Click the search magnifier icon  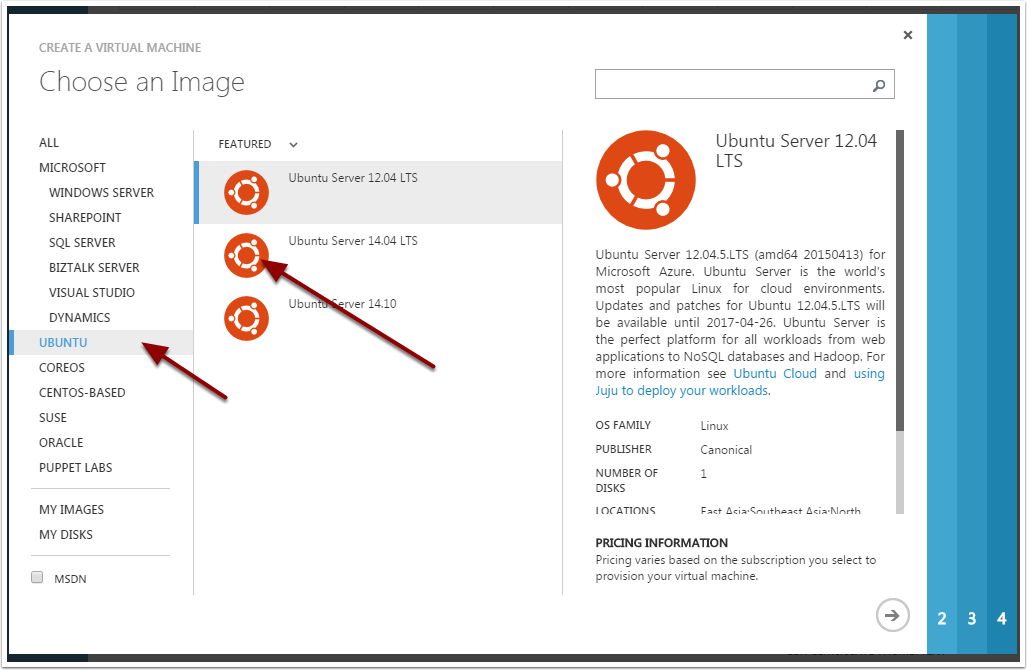coord(879,85)
